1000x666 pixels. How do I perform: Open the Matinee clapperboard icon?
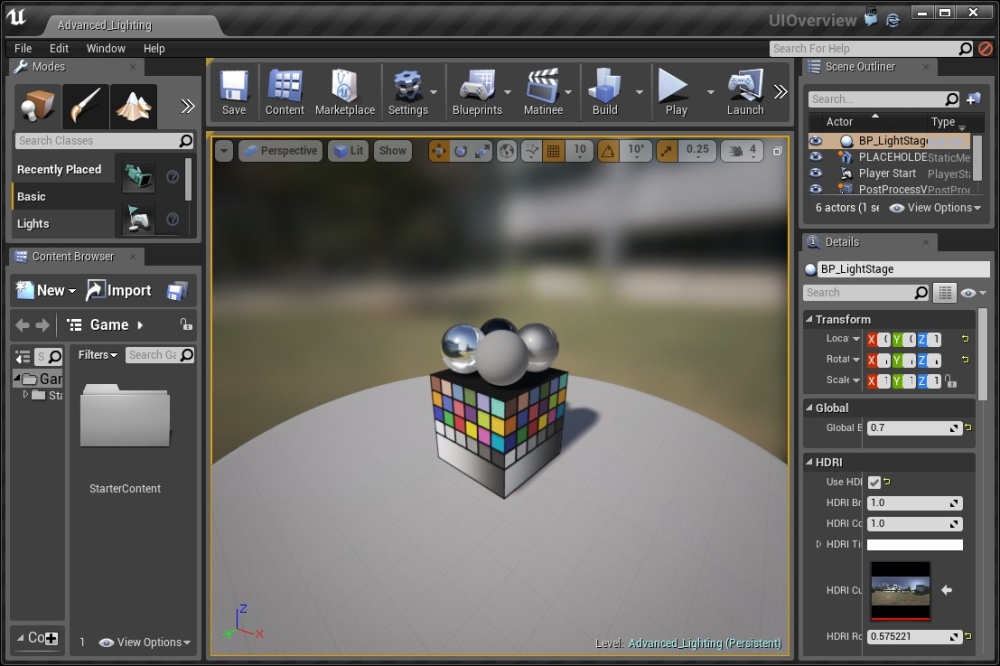click(543, 92)
